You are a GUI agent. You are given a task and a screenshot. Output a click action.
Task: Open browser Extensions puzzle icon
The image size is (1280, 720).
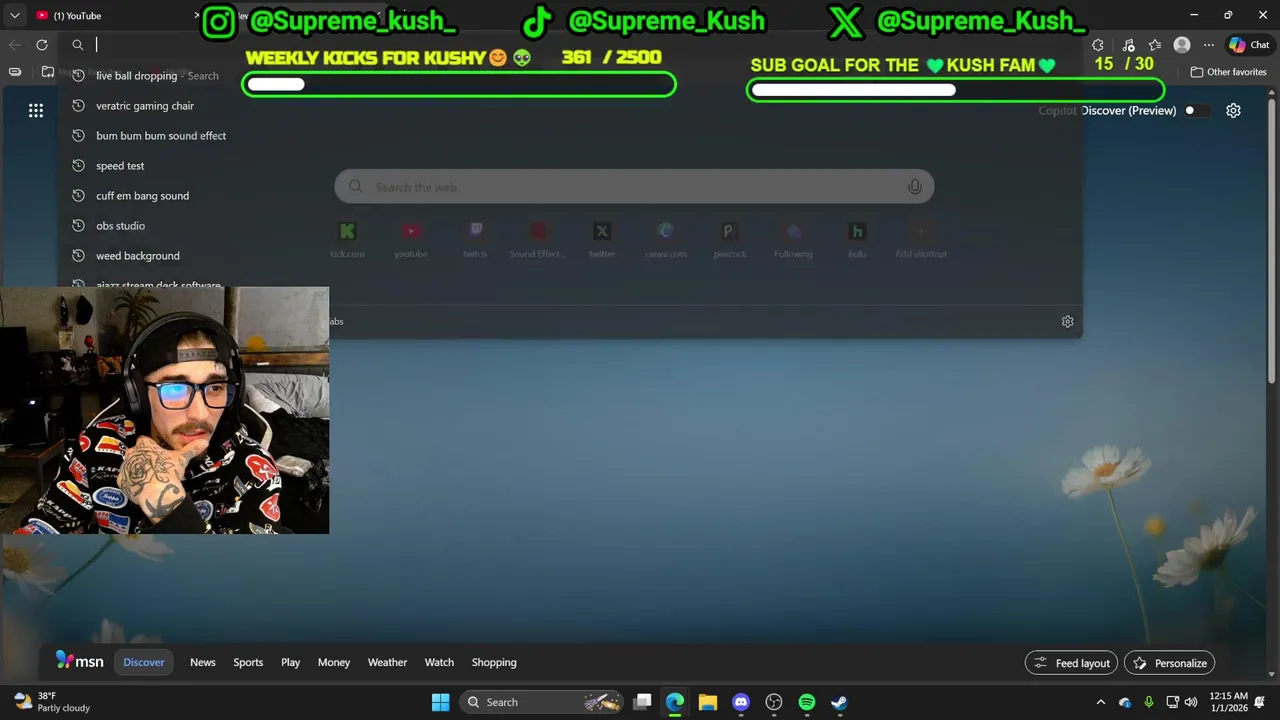pyautogui.click(x=1098, y=45)
